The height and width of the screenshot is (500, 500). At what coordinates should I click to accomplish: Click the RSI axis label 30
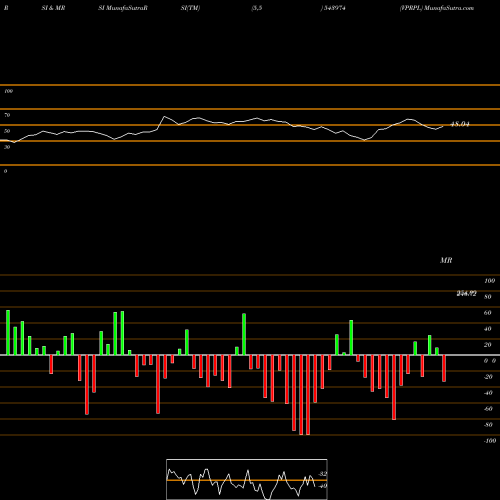7,147
